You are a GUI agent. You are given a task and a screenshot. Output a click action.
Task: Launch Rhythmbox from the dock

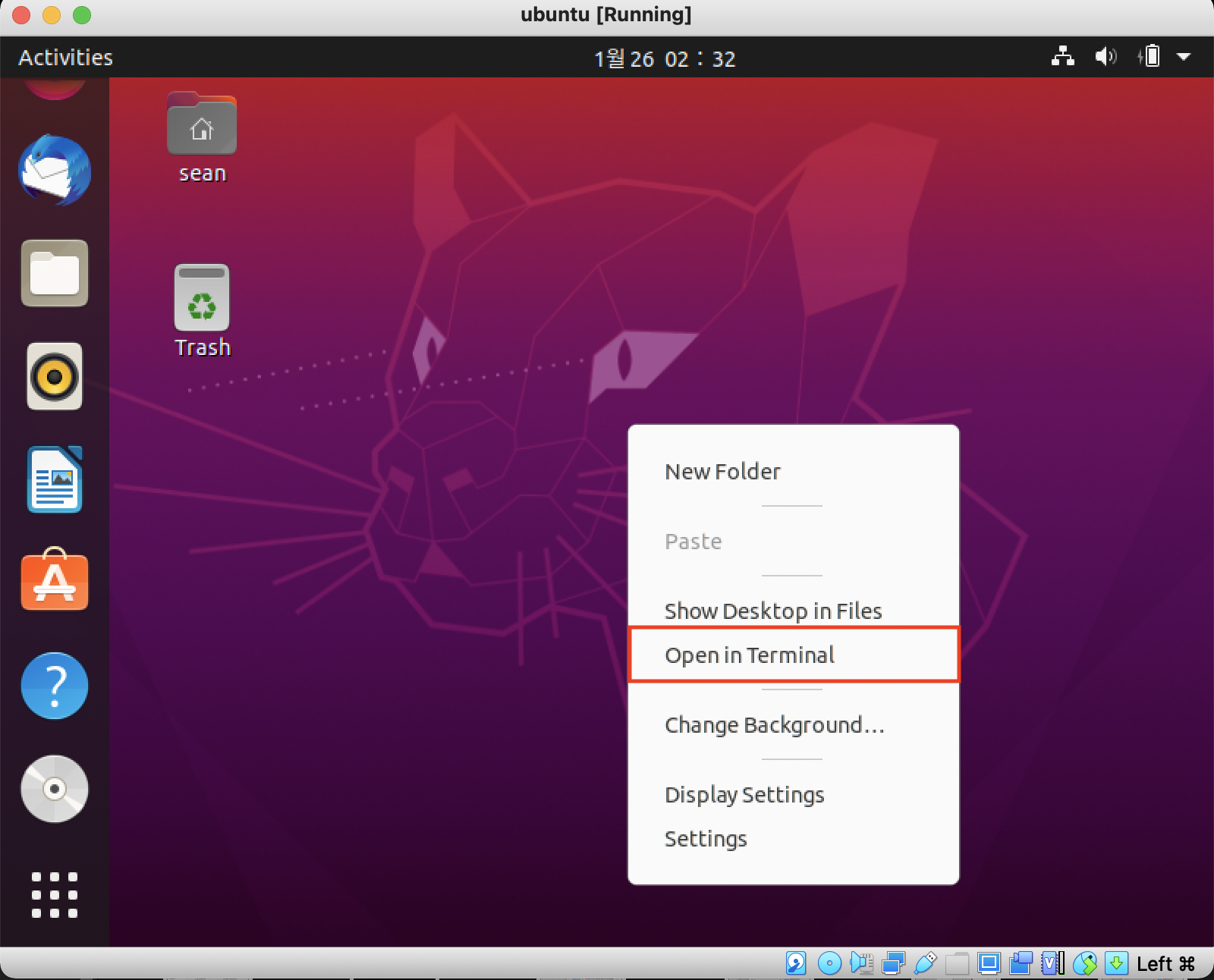55,376
